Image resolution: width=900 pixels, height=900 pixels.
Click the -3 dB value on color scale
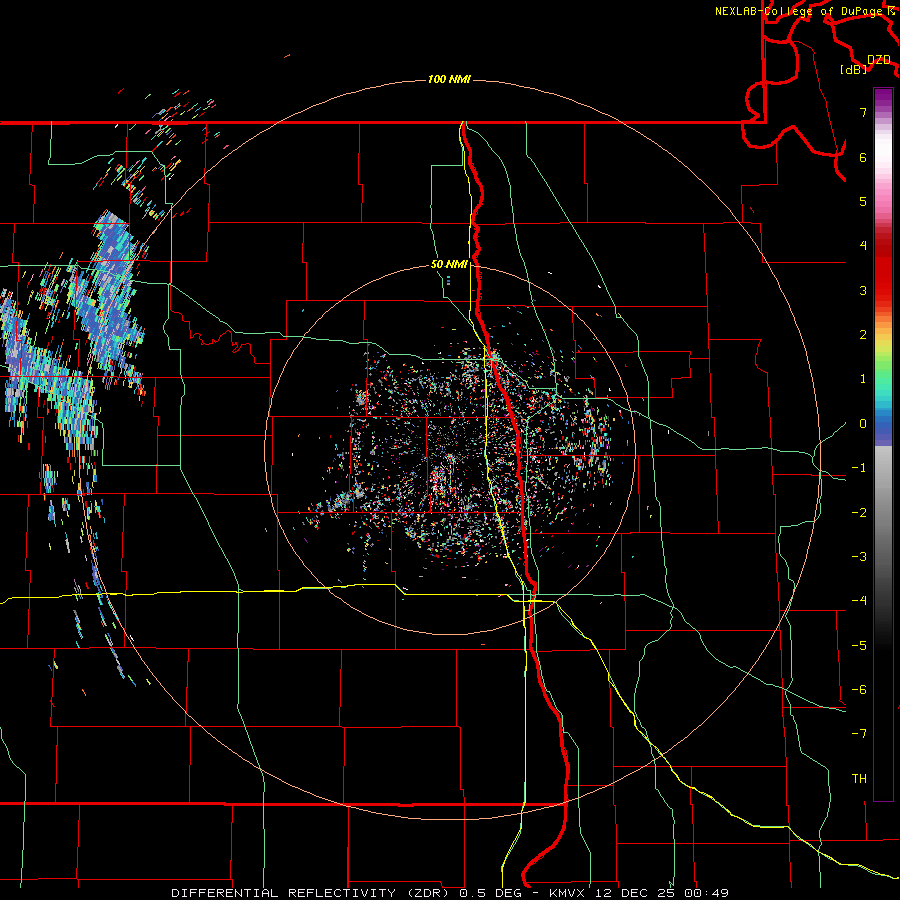(x=859, y=557)
